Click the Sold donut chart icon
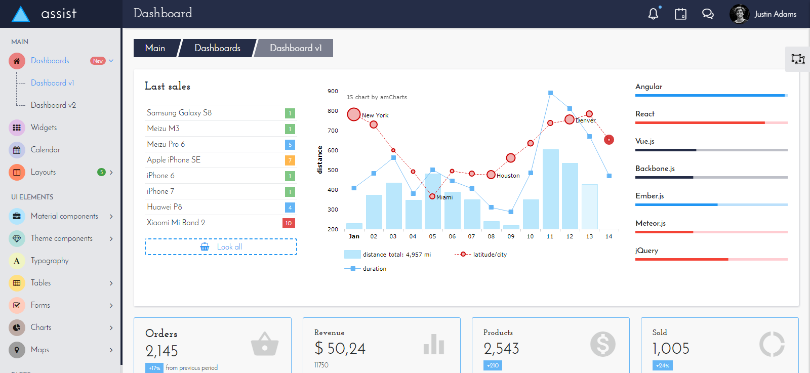 pos(772,344)
